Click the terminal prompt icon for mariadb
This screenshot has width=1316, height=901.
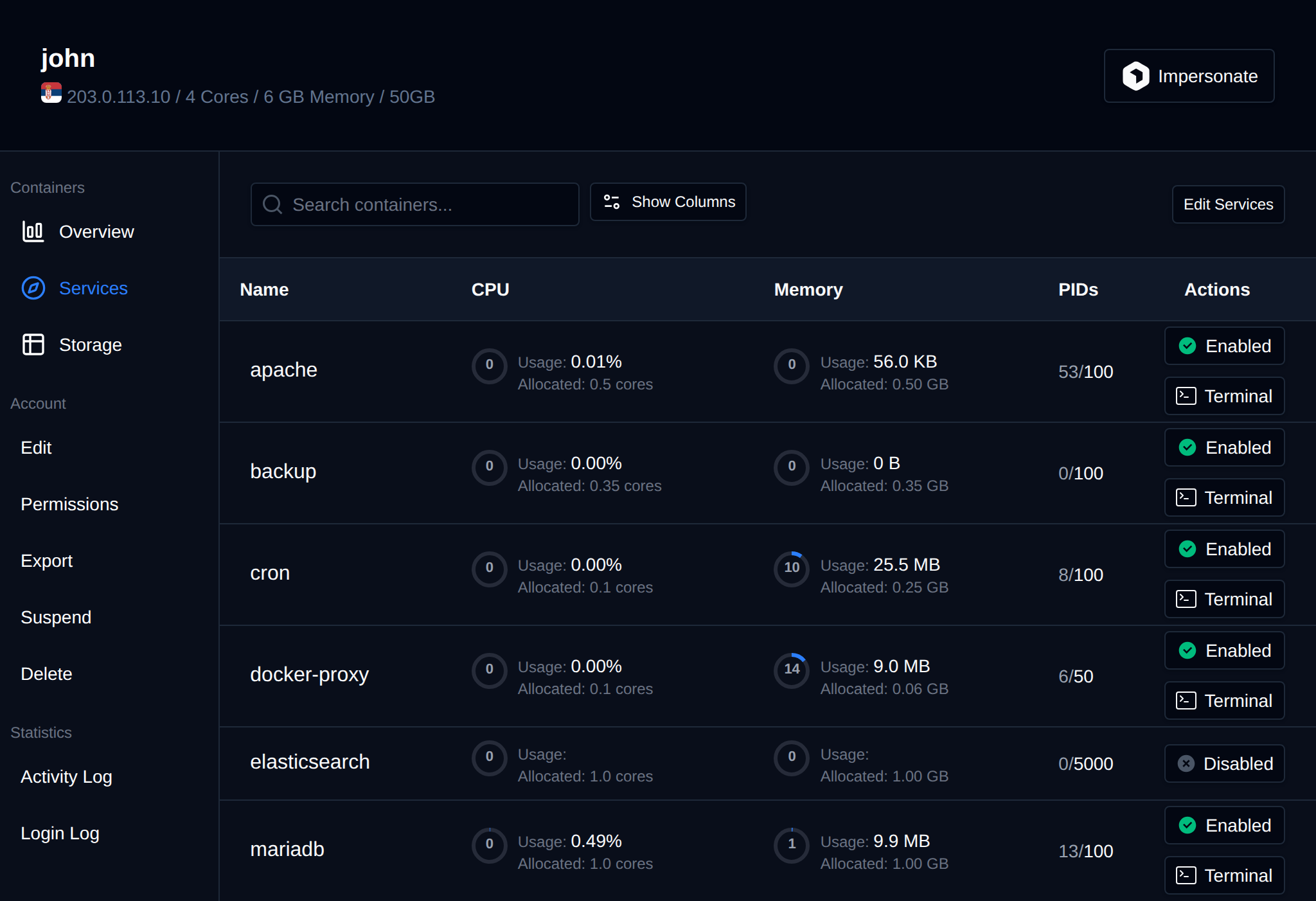click(x=1186, y=875)
